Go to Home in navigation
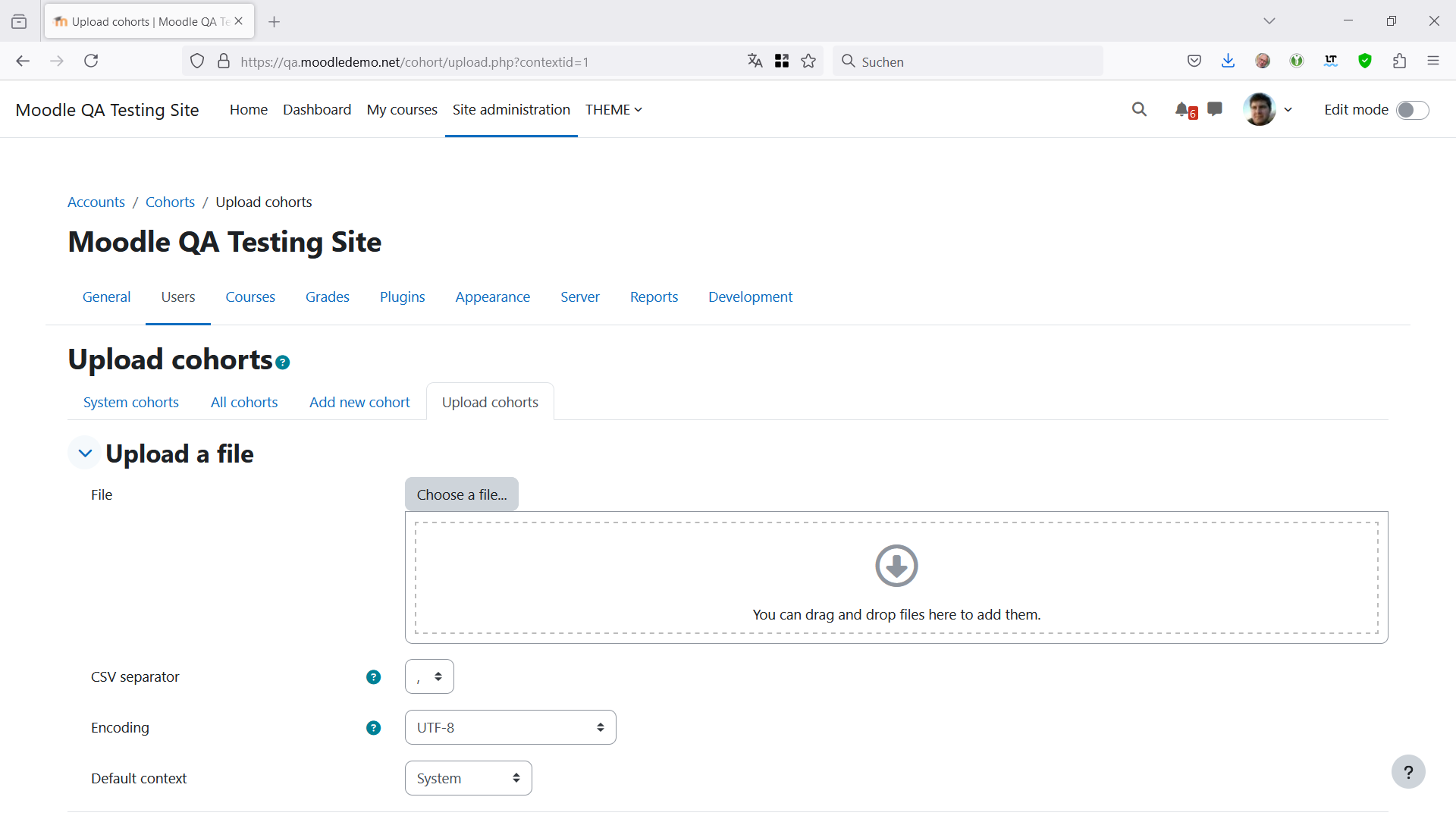Image resolution: width=1456 pixels, height=819 pixels. pos(249,110)
